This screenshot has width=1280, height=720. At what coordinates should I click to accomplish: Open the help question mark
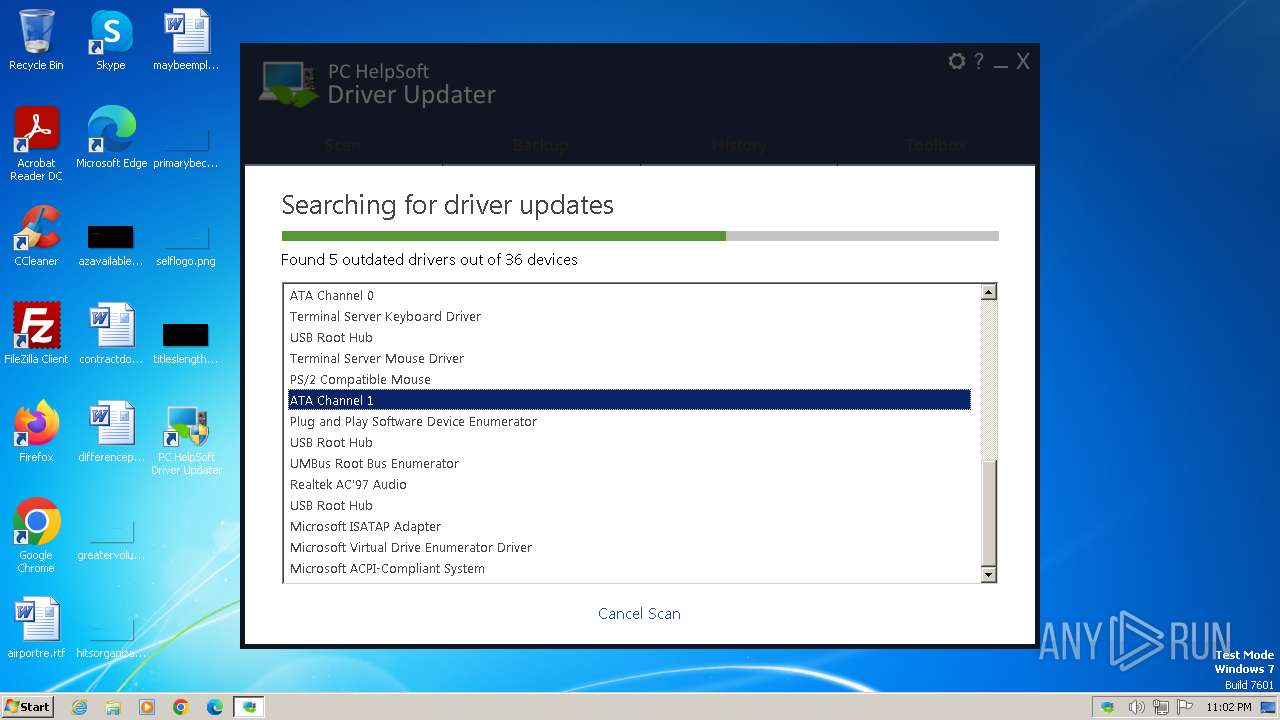click(x=979, y=61)
